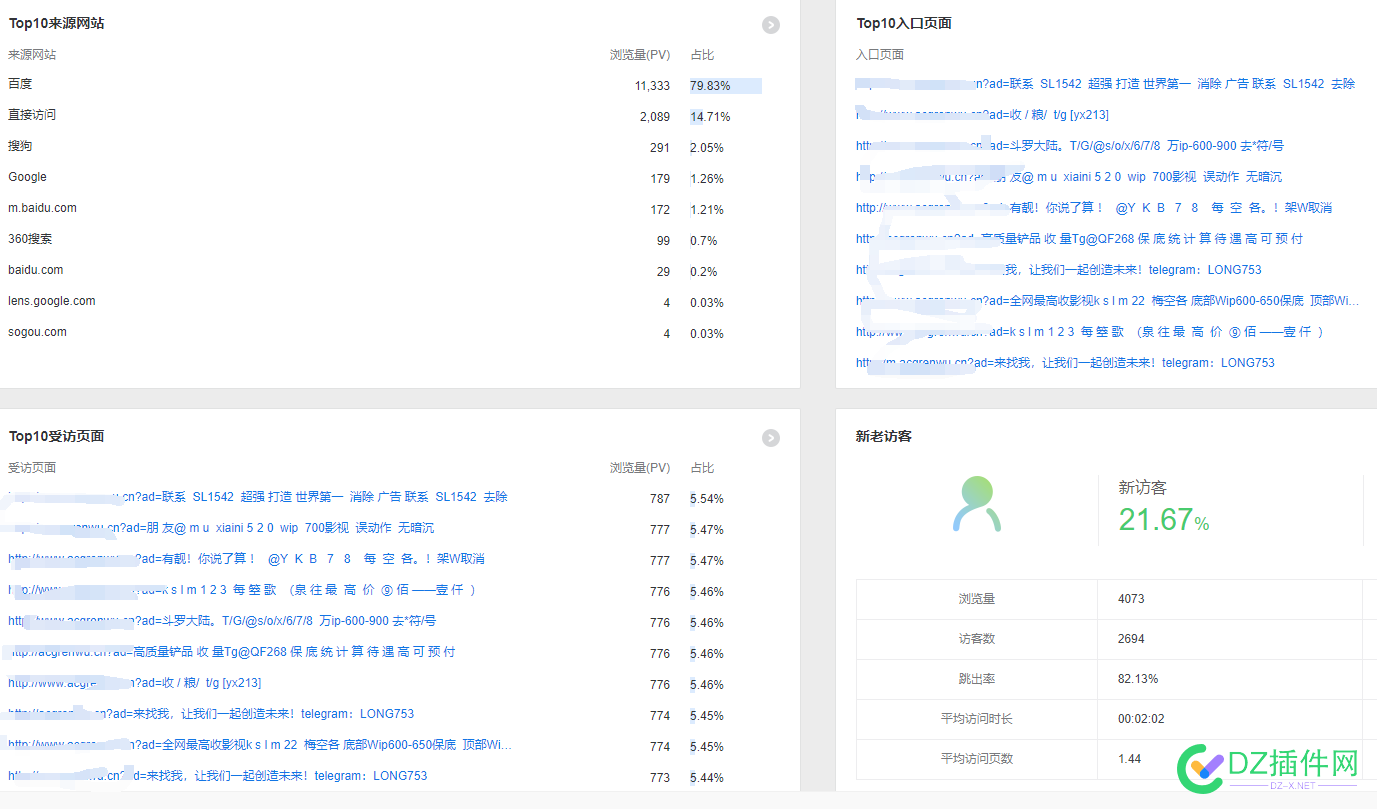Open Top10来源网站 details arrow icon
The image size is (1377, 809).
tap(770, 25)
